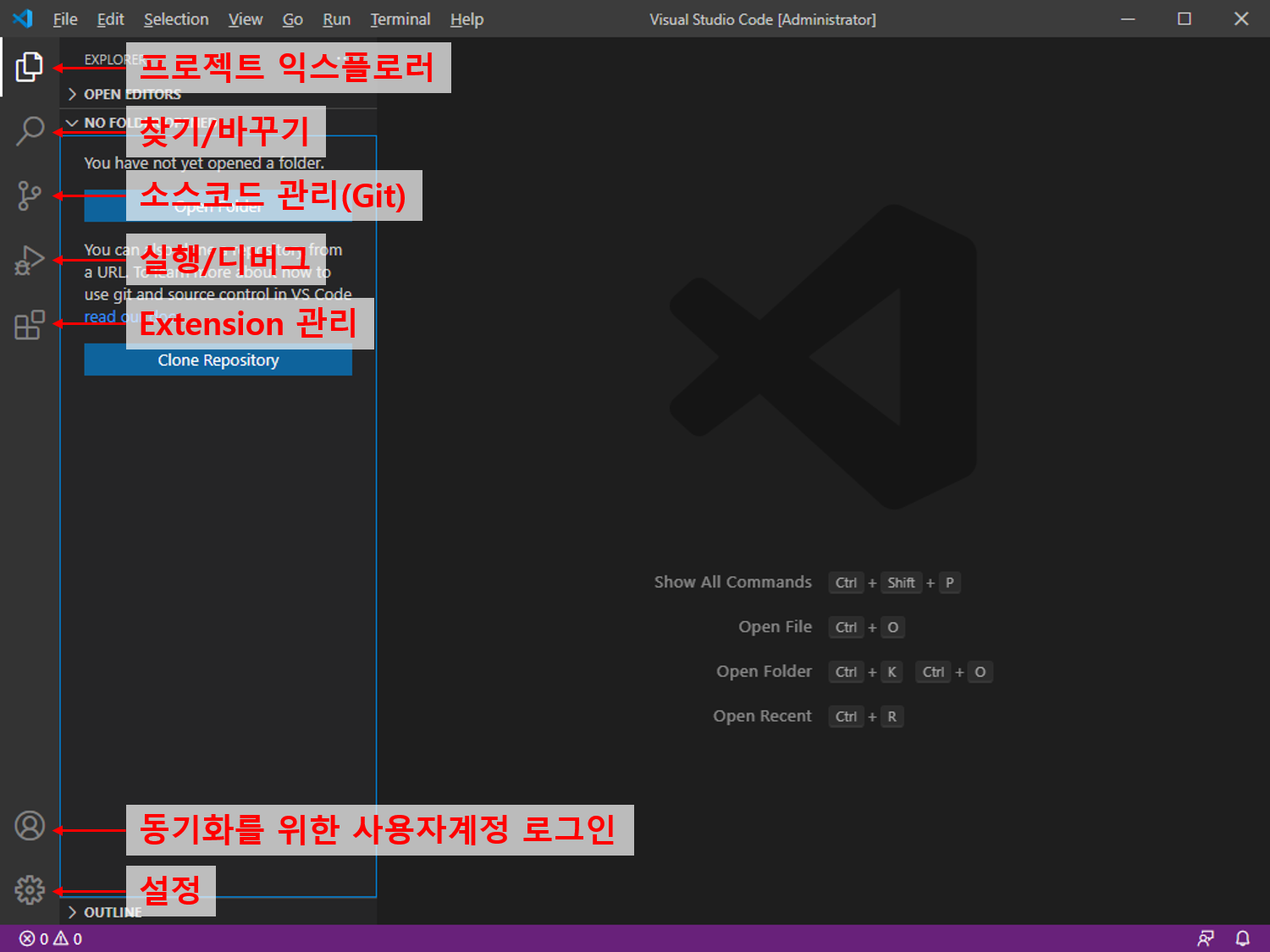Click the feedback icon in status bar
The height and width of the screenshot is (952, 1270).
(x=1205, y=938)
